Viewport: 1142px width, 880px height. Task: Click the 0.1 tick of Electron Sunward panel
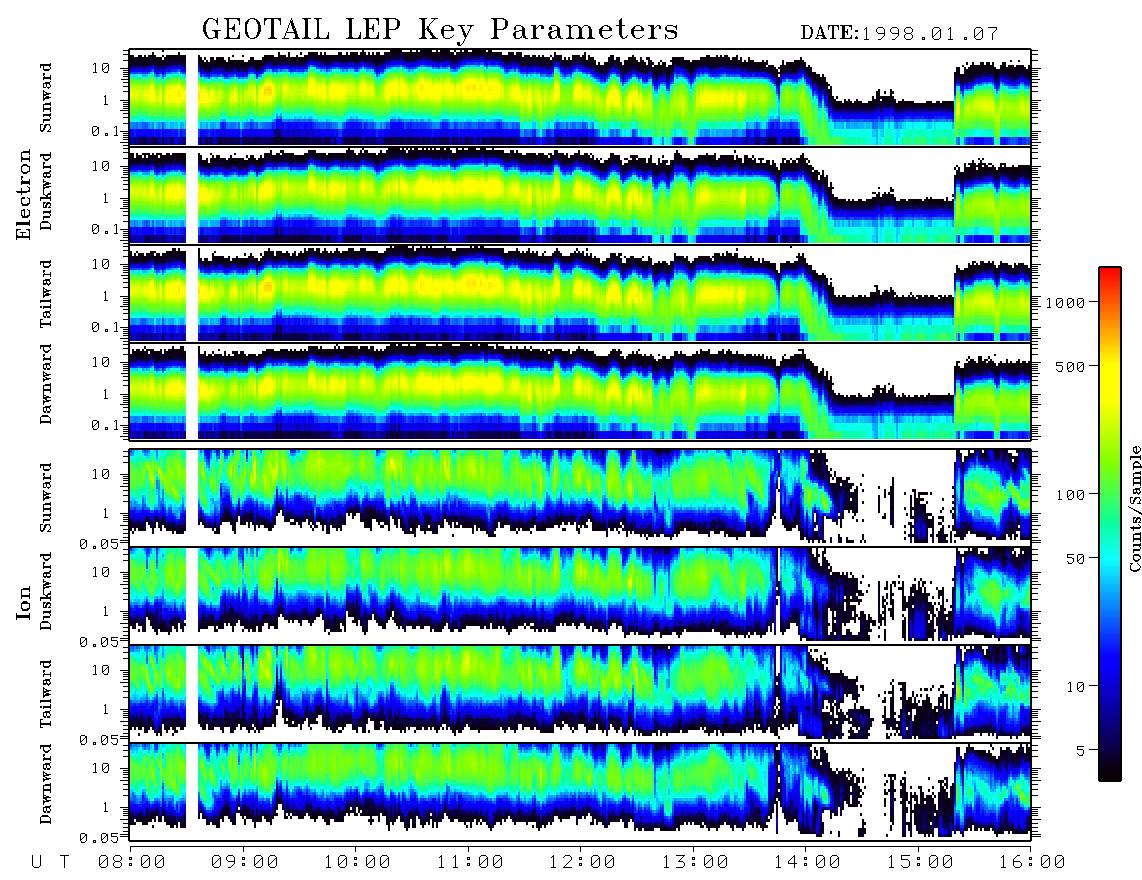(105, 132)
